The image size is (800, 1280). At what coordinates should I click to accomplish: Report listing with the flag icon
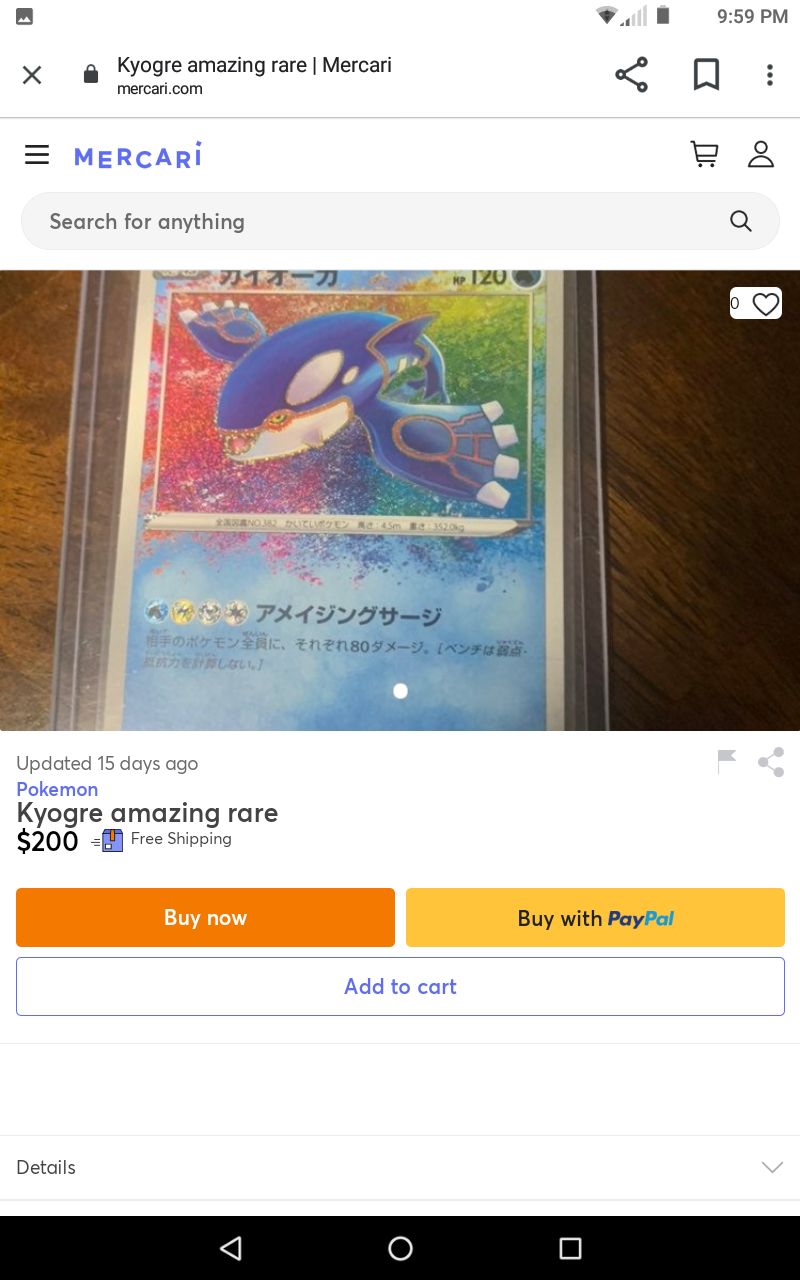(727, 762)
